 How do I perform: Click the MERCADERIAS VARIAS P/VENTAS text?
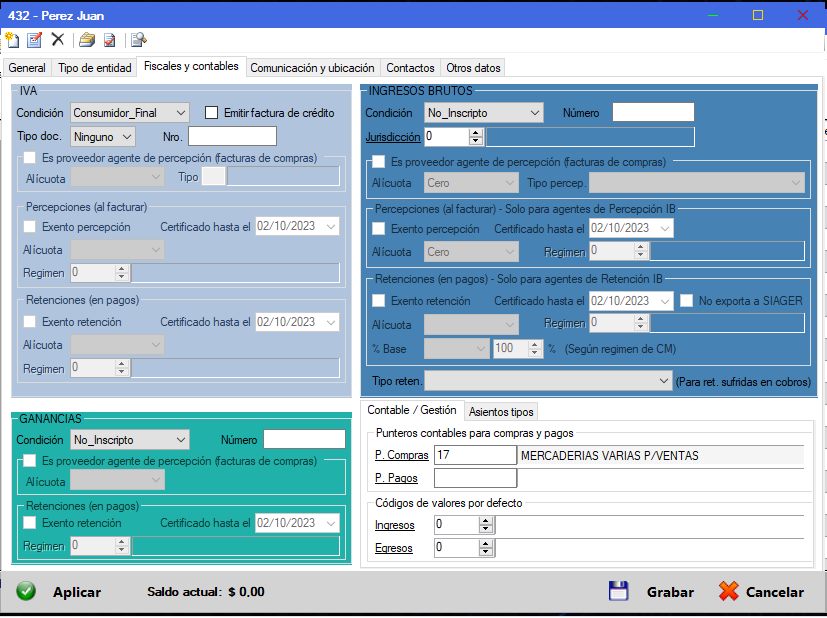pos(610,456)
